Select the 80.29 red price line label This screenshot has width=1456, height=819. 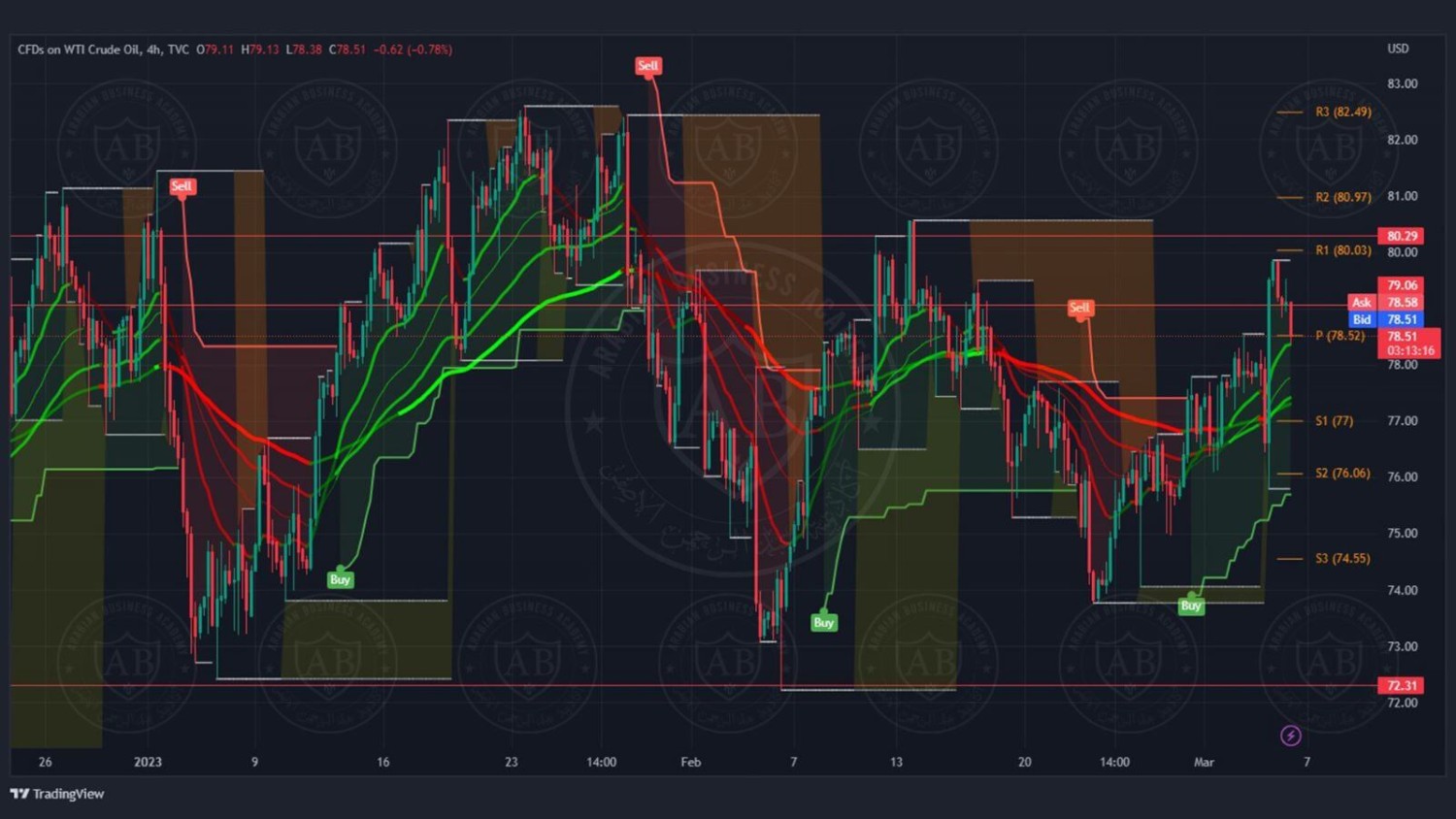click(1402, 236)
